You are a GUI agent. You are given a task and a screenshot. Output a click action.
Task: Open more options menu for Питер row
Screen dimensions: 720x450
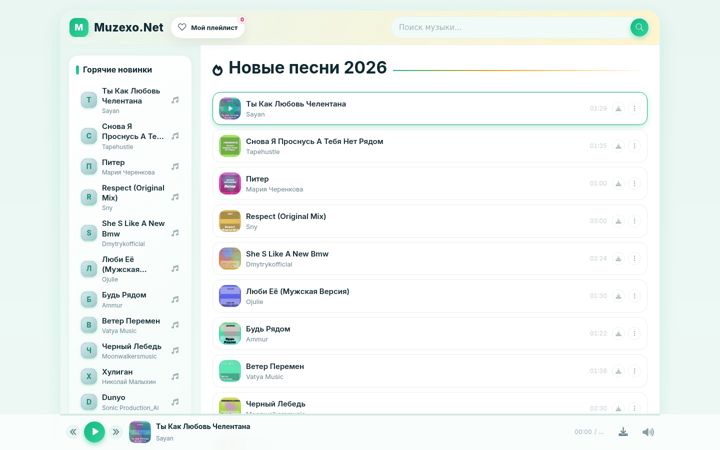634,184
